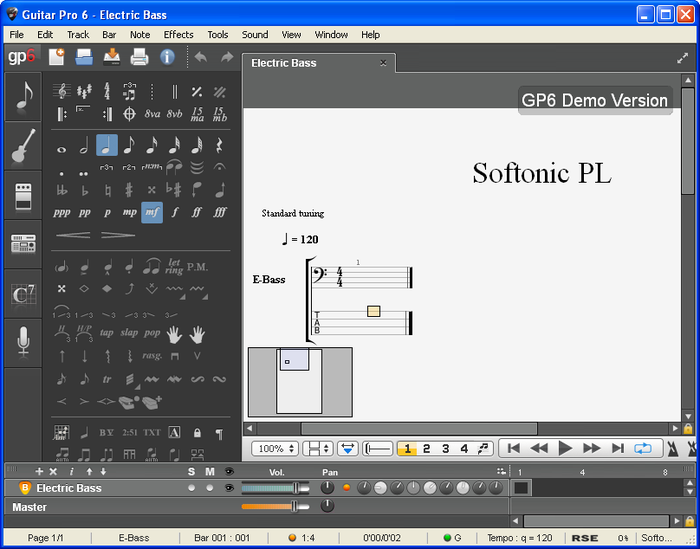The width and height of the screenshot is (700, 549).
Task: Open the File menu
Action: click(17, 35)
